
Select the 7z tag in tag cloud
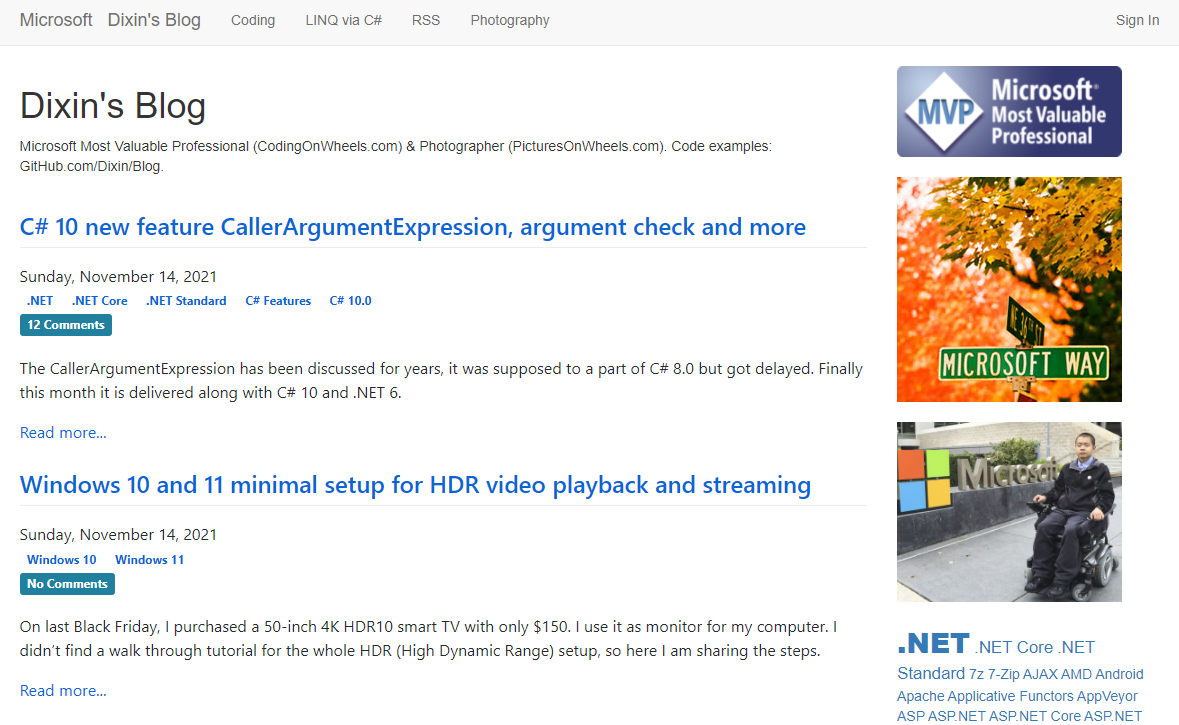click(x=976, y=675)
